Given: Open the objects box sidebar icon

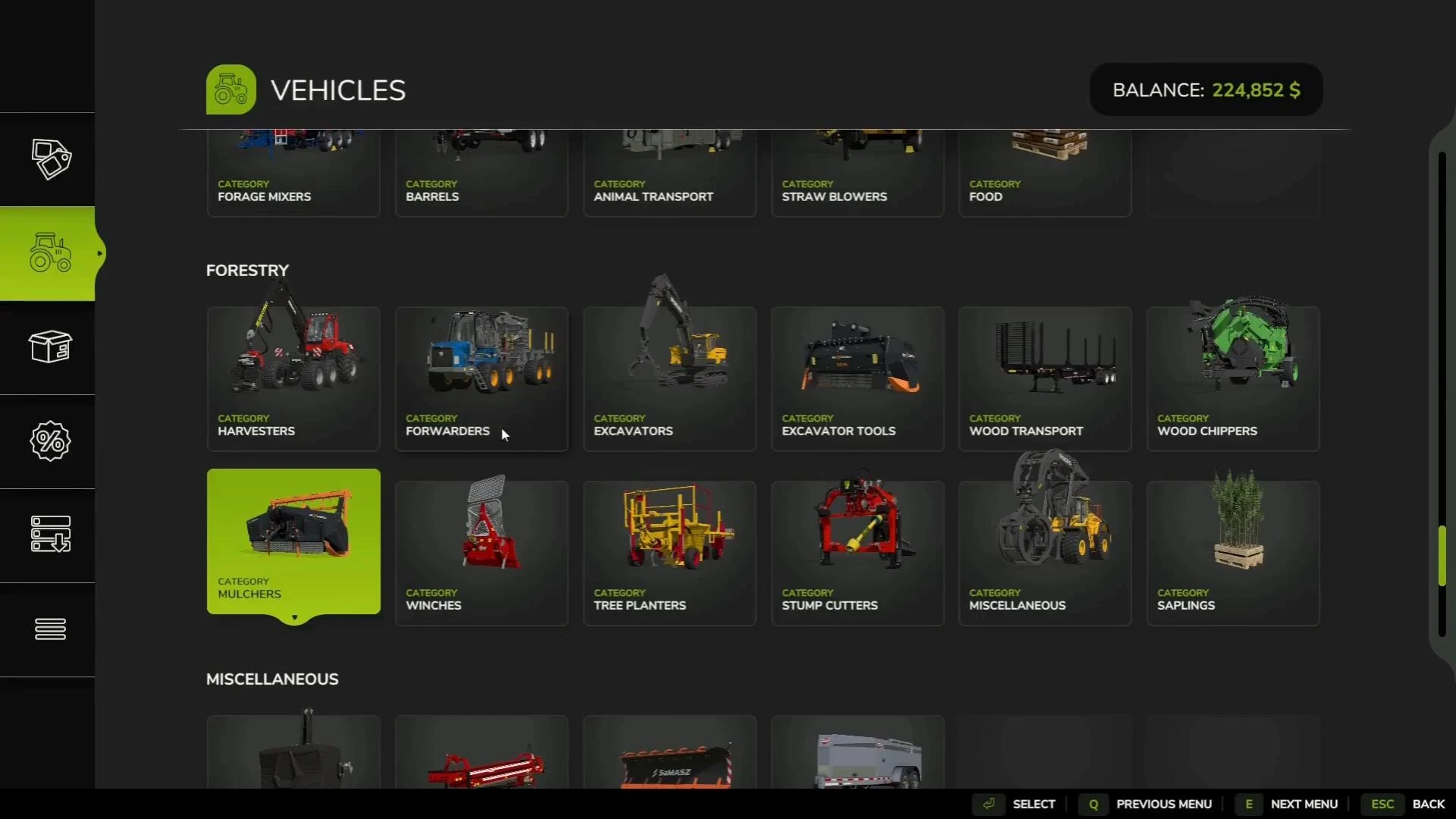Looking at the screenshot, I should (50, 347).
